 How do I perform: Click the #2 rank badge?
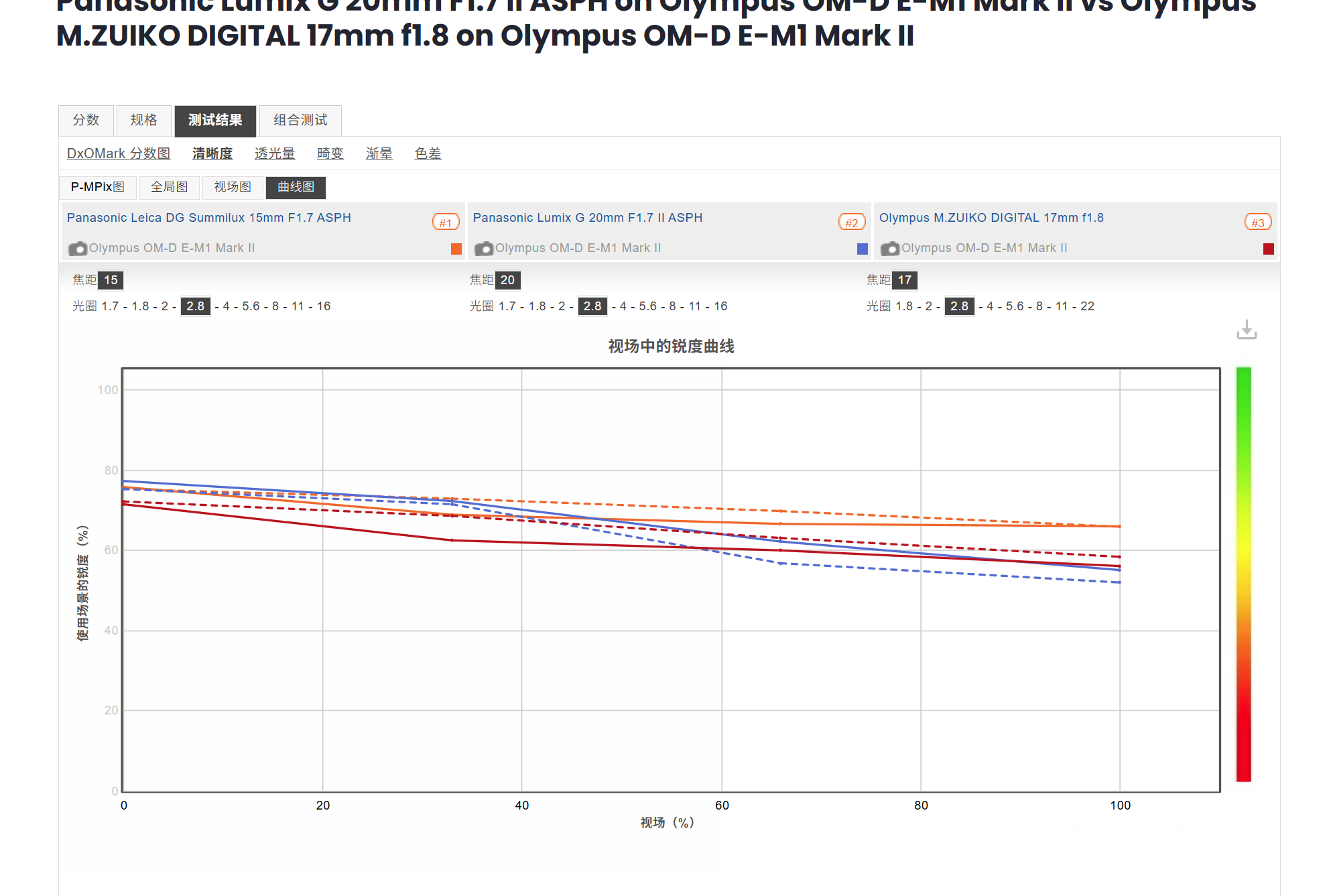point(852,222)
